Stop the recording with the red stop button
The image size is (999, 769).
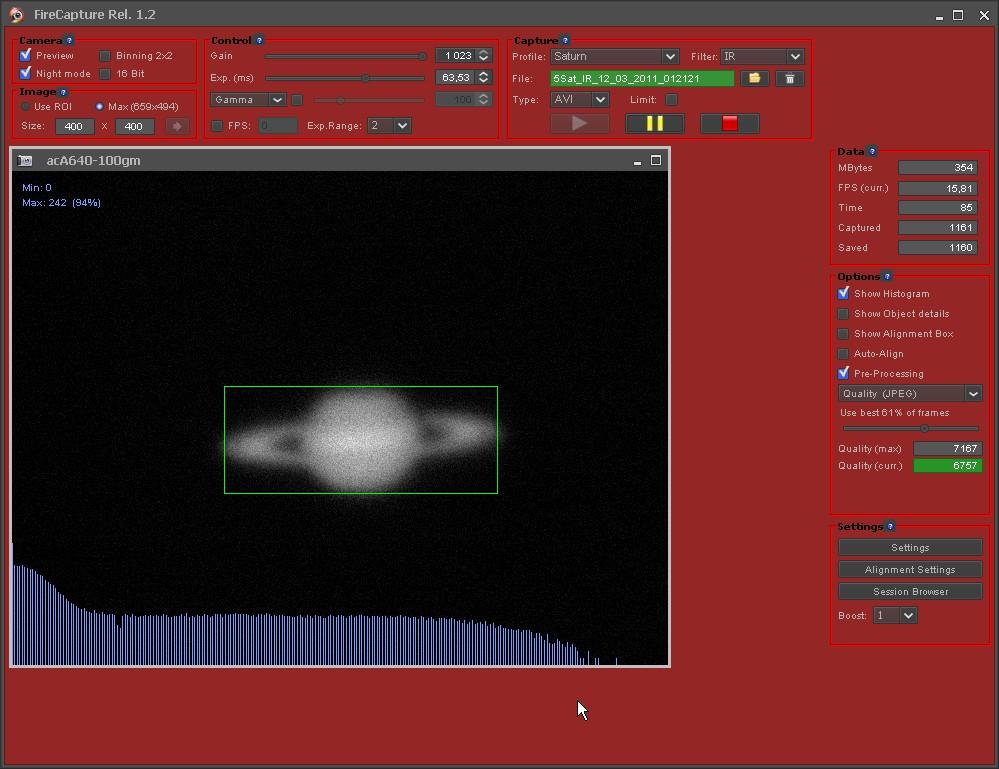point(729,123)
